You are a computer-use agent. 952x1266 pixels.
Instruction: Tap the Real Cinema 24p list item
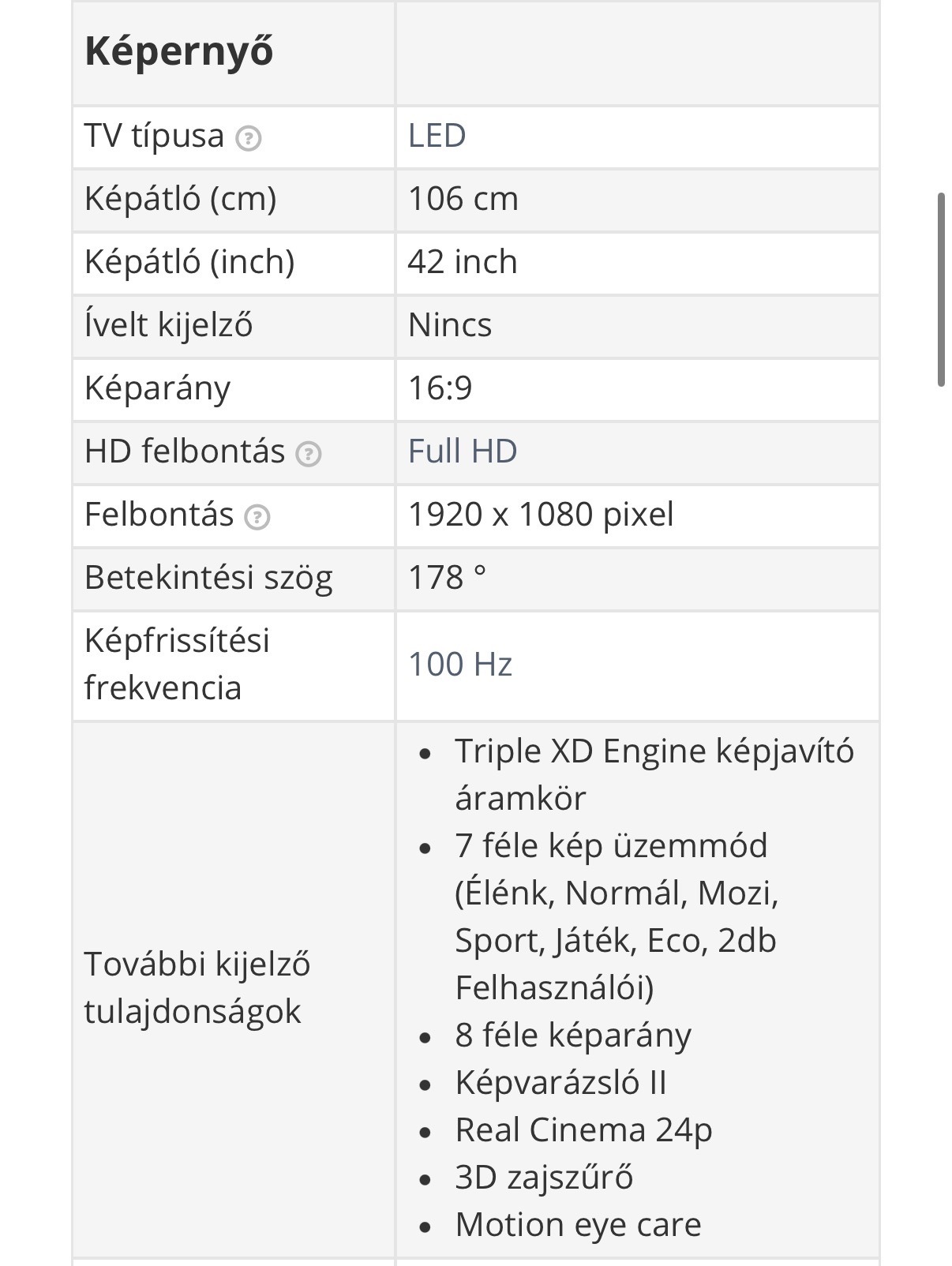click(x=583, y=1130)
